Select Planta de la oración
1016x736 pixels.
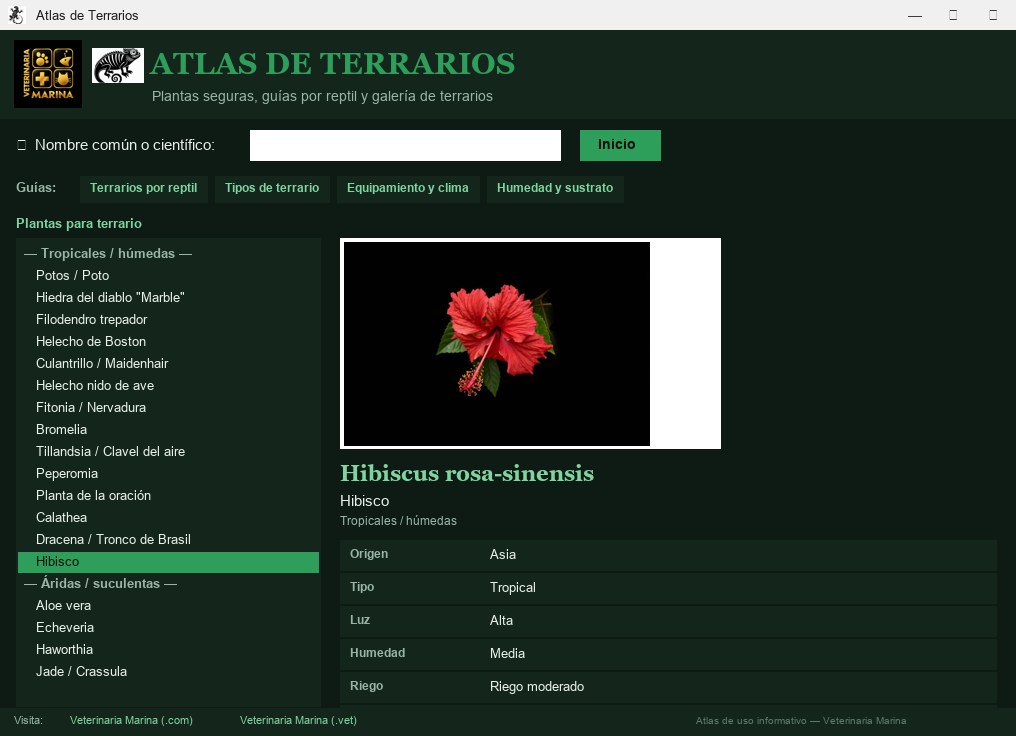pos(168,496)
